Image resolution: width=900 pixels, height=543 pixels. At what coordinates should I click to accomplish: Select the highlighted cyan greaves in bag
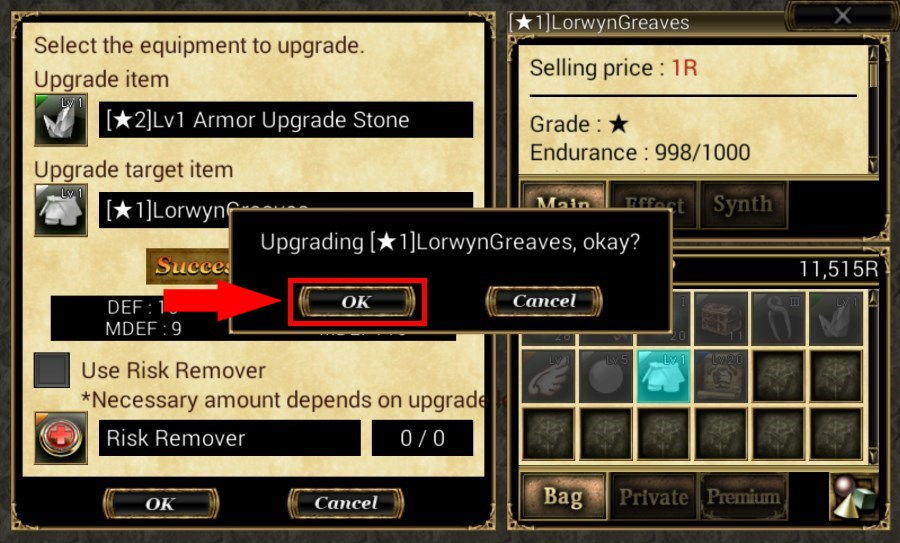[x=663, y=376]
